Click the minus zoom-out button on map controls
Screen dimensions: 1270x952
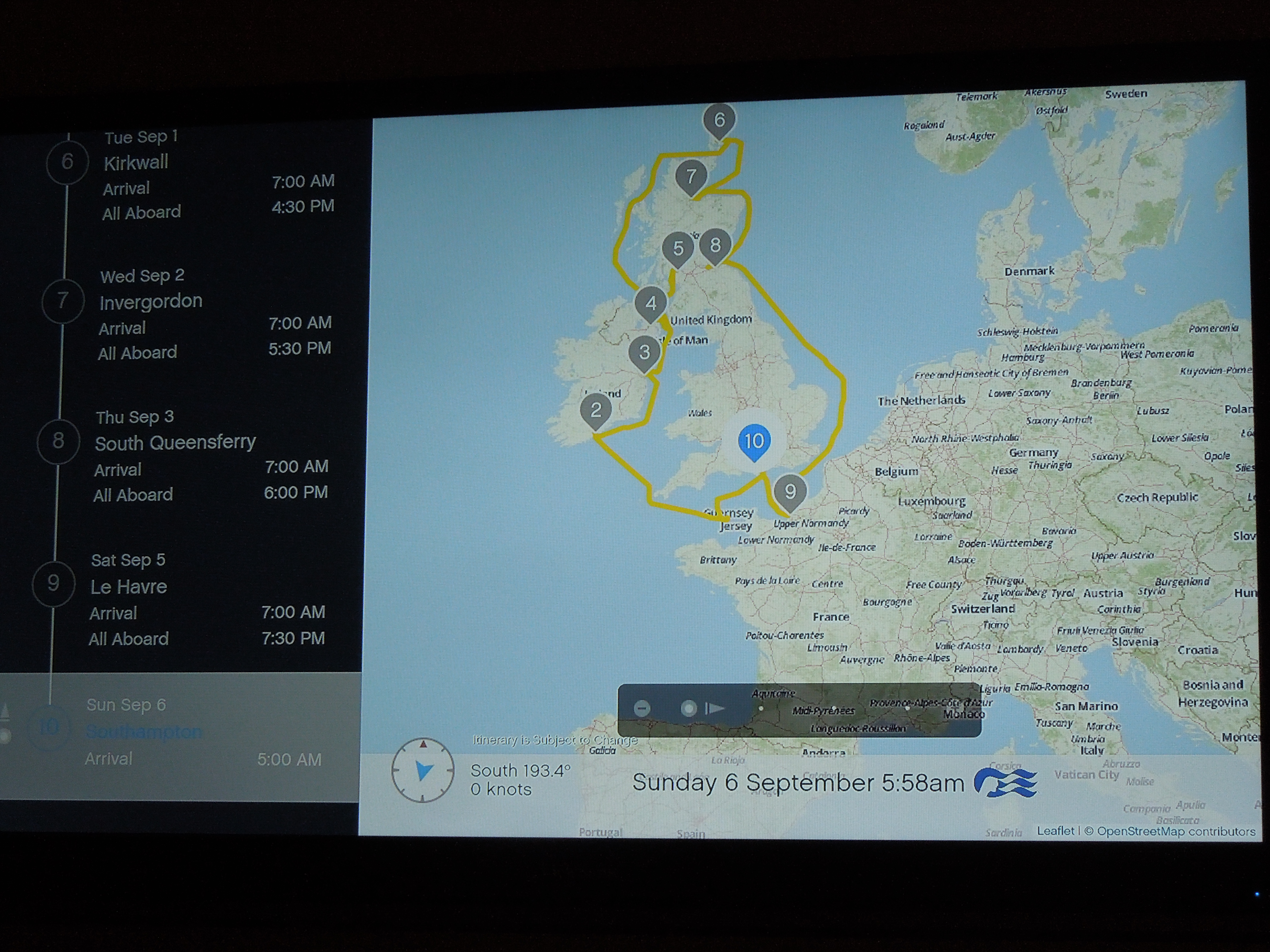pyautogui.click(x=642, y=708)
